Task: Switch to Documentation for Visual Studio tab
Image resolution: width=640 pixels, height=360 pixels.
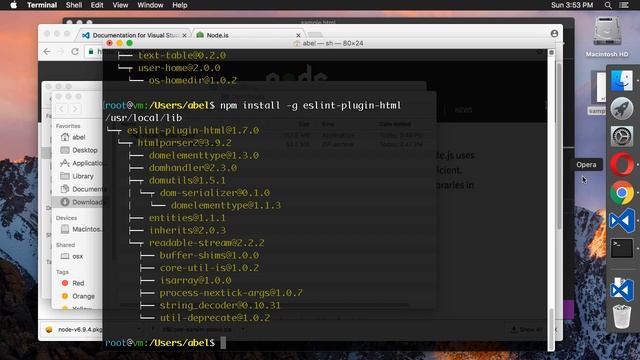Action: click(135, 36)
